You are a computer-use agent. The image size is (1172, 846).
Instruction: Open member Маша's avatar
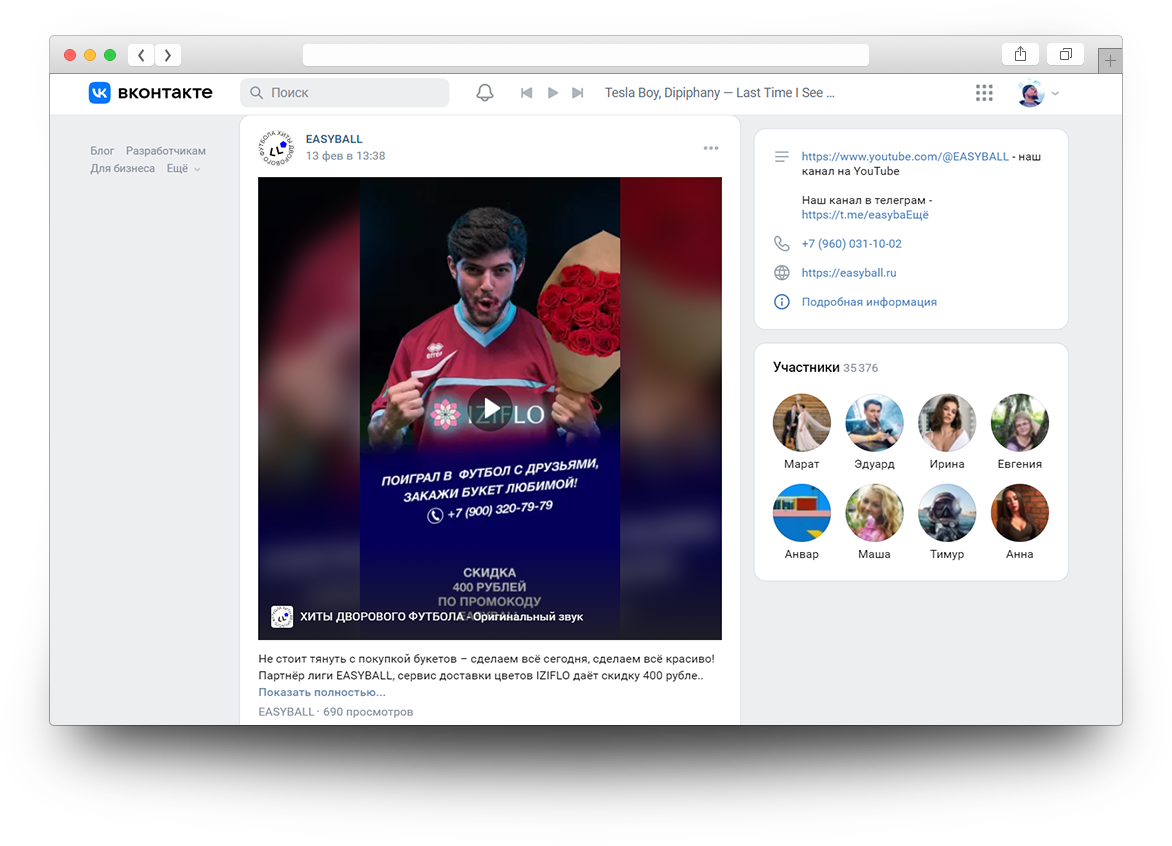pyautogui.click(x=875, y=513)
